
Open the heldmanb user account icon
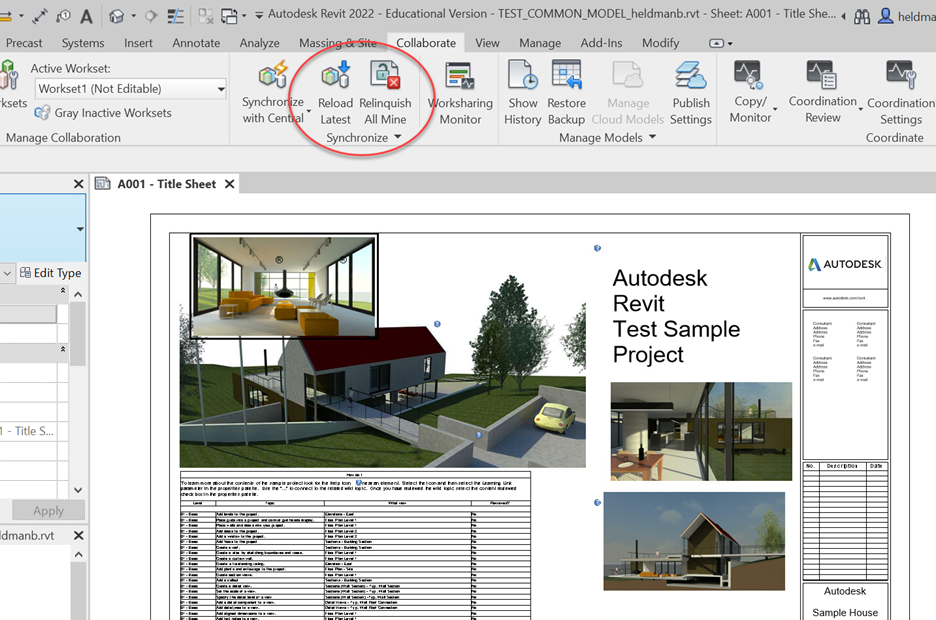[886, 16]
